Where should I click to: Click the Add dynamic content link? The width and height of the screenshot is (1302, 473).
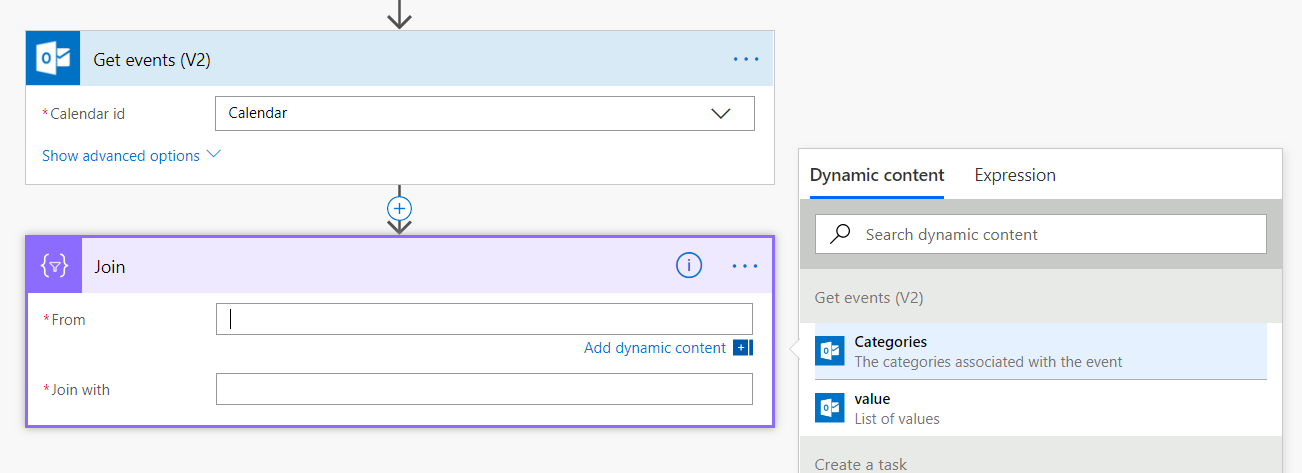[x=655, y=348]
